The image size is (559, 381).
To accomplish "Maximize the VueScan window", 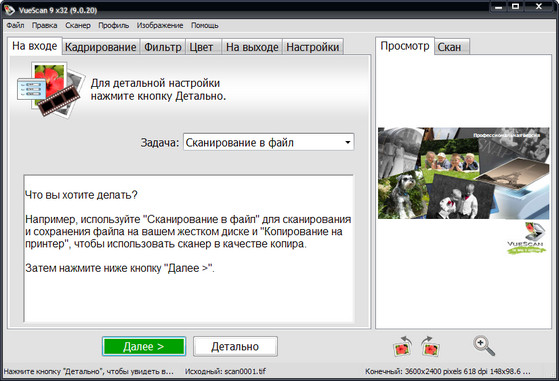I will (x=516, y=7).
